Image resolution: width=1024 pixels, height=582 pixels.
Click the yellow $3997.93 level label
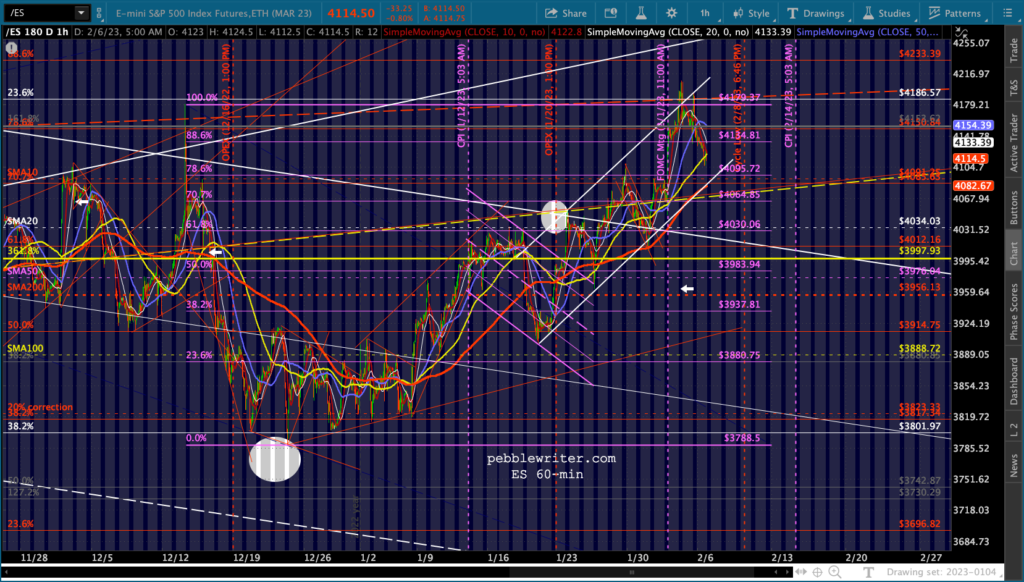920,251
